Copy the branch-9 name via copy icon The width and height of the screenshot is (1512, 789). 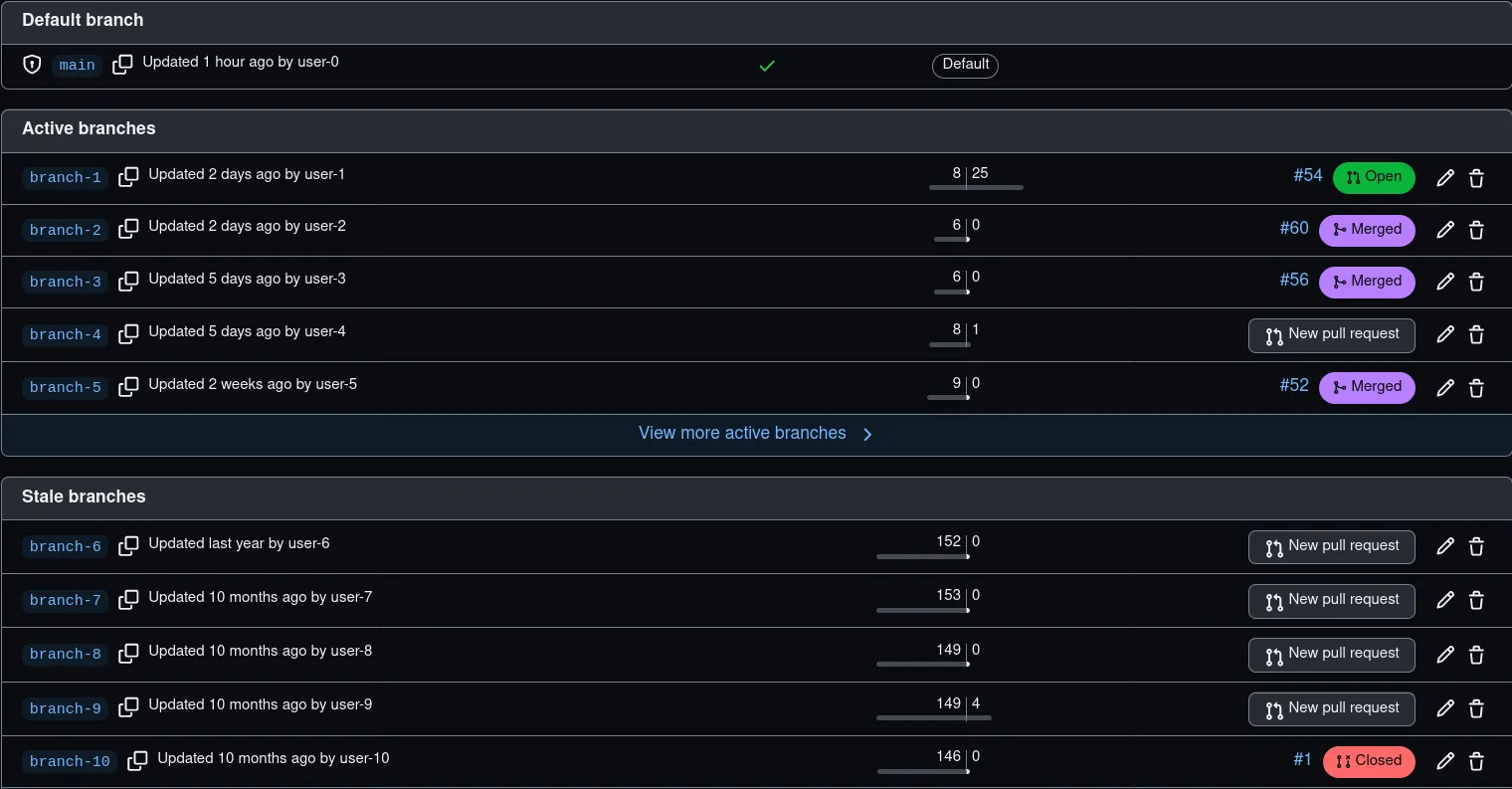pos(128,707)
